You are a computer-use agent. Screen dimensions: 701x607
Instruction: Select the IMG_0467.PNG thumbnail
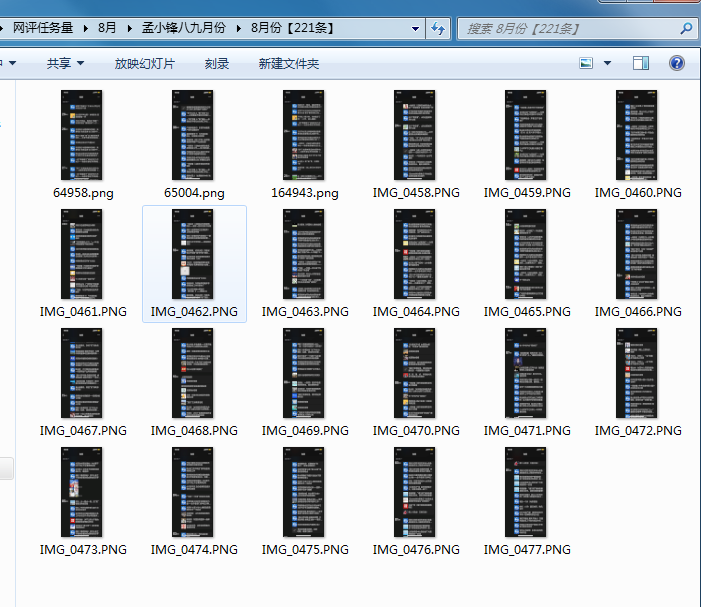(x=81, y=373)
